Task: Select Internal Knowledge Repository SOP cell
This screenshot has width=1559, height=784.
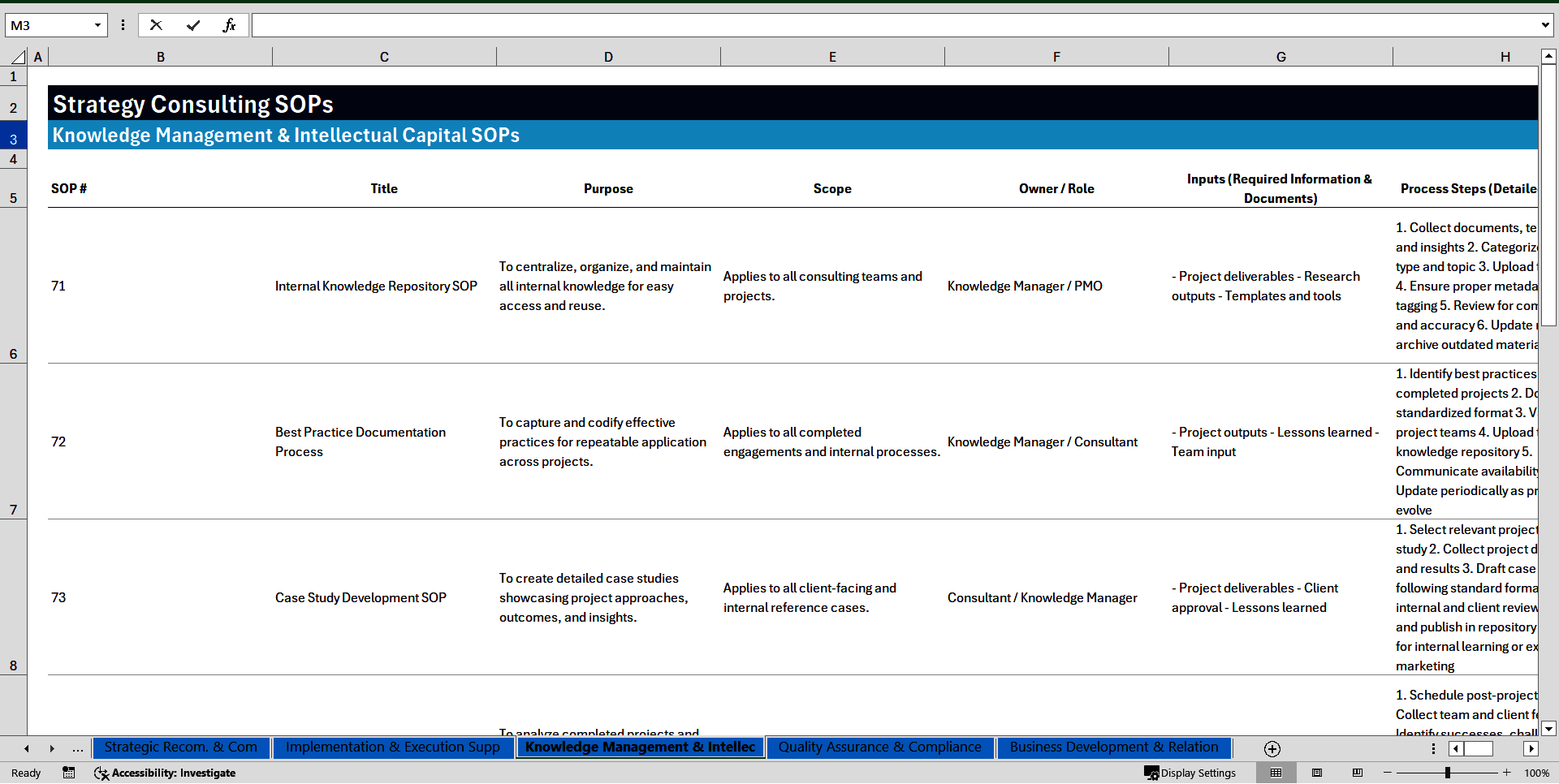Action: pyautogui.click(x=384, y=286)
